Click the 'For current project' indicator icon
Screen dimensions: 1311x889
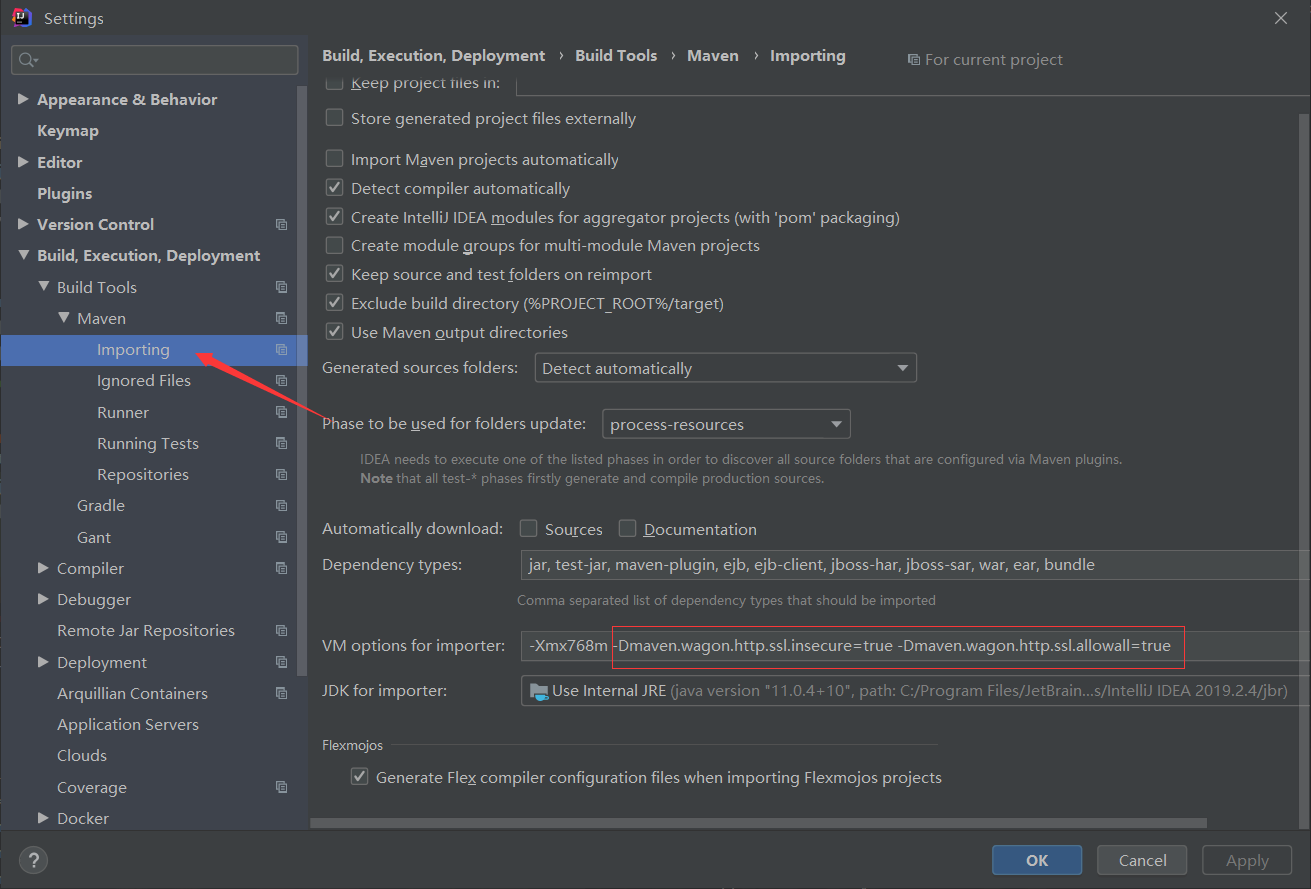pyautogui.click(x=913, y=59)
